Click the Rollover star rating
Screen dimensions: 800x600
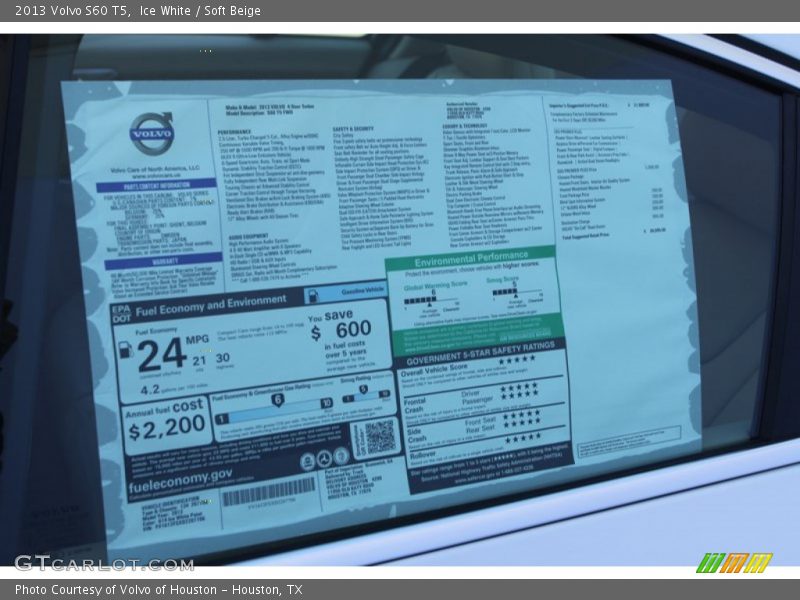point(523,438)
